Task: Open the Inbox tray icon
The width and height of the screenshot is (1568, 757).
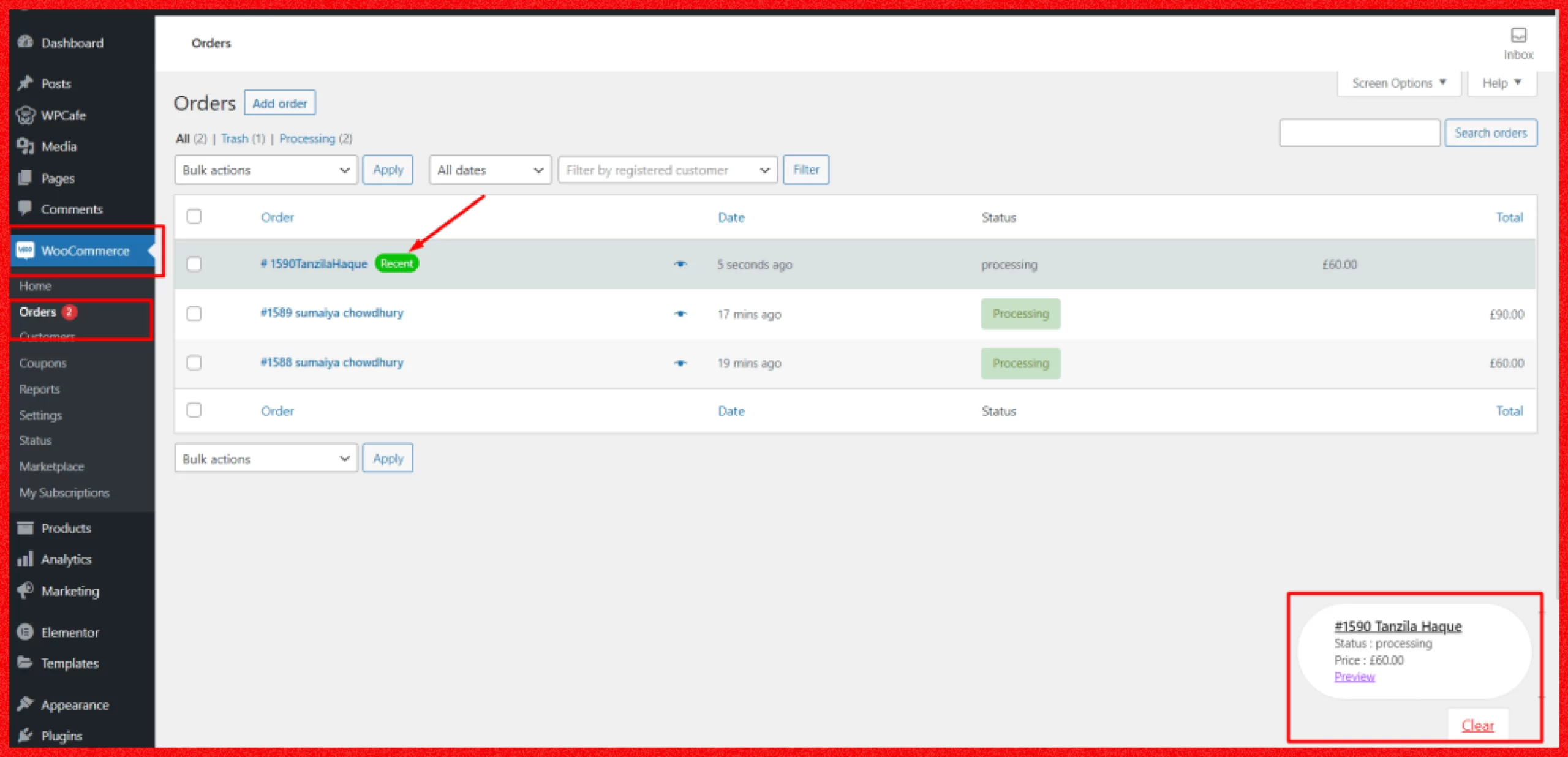Action: click(1518, 36)
